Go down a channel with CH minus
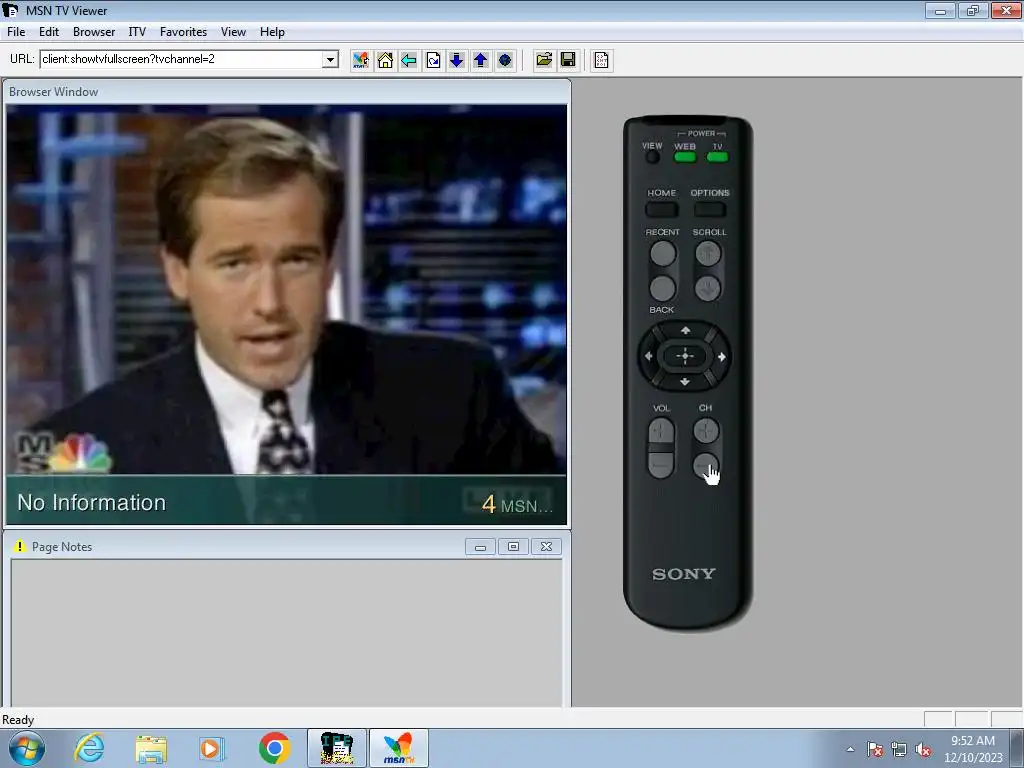Screen dimensions: 1024x768 706,466
